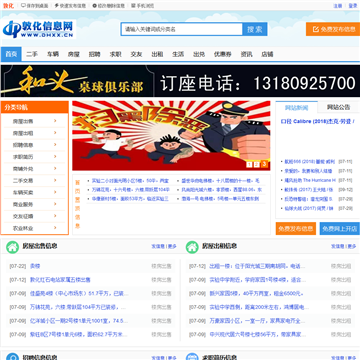Open the 07-22 卖楼 listing
This screenshot has width=360, height=360.
[35, 266]
